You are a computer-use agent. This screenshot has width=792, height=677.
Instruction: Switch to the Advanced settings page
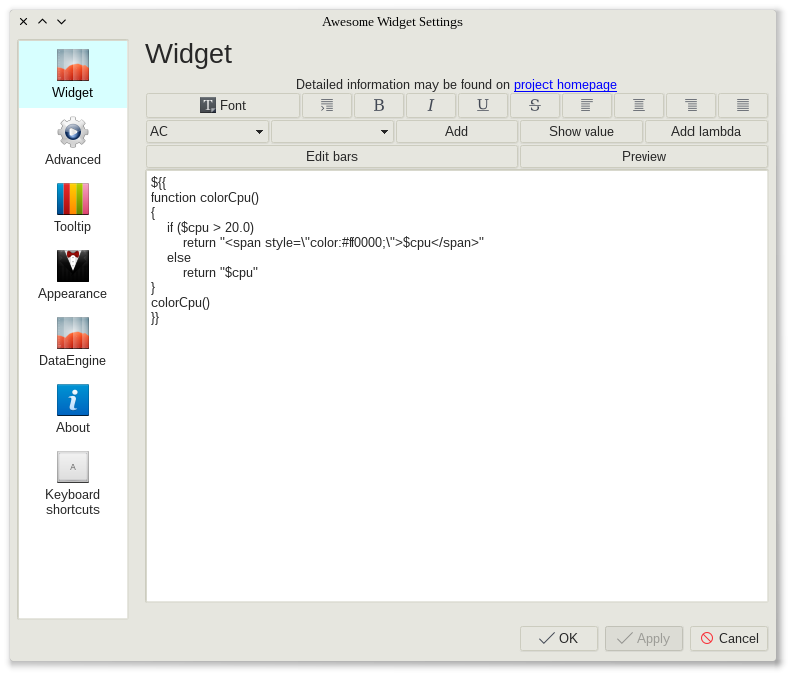73,141
